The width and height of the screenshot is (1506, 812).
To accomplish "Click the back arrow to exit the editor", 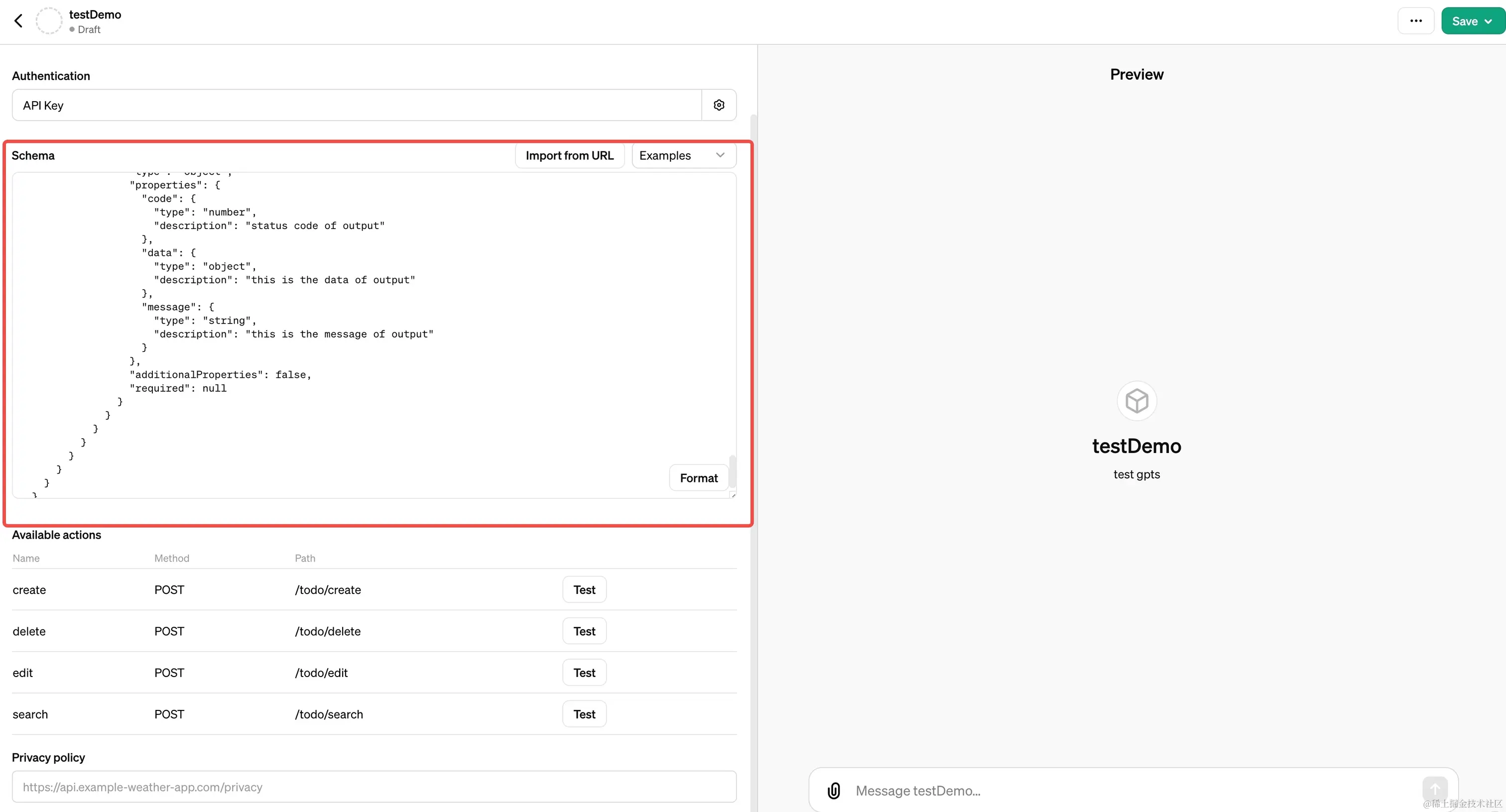I will pyautogui.click(x=19, y=20).
